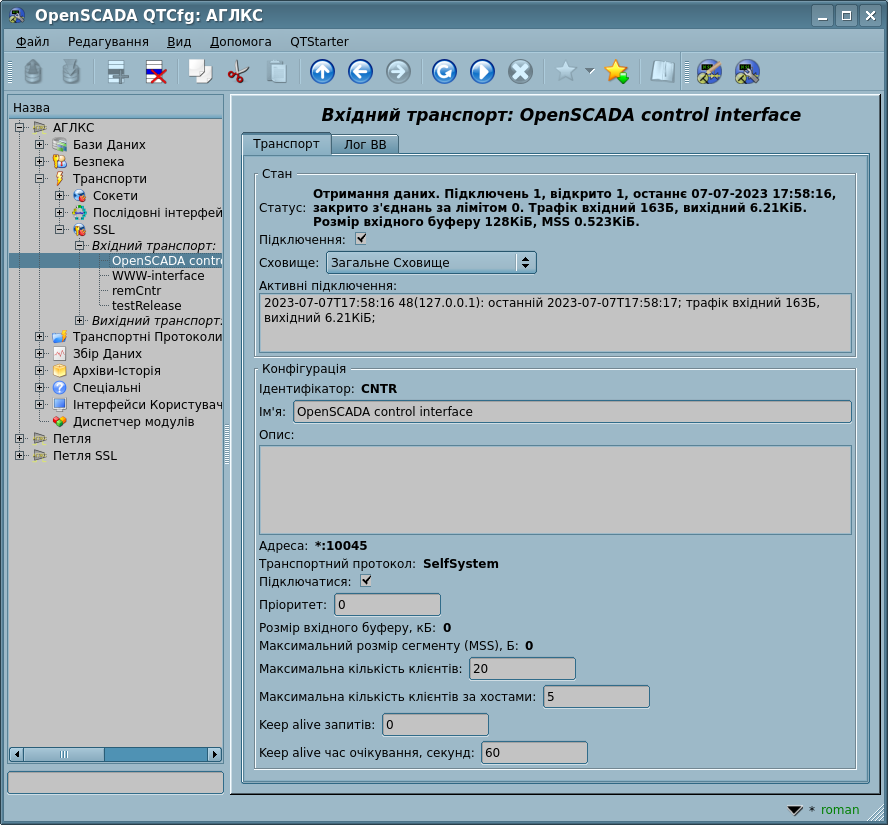Paste the item using the clipboard icon
Viewport: 888px width, 825px height.
click(276, 72)
